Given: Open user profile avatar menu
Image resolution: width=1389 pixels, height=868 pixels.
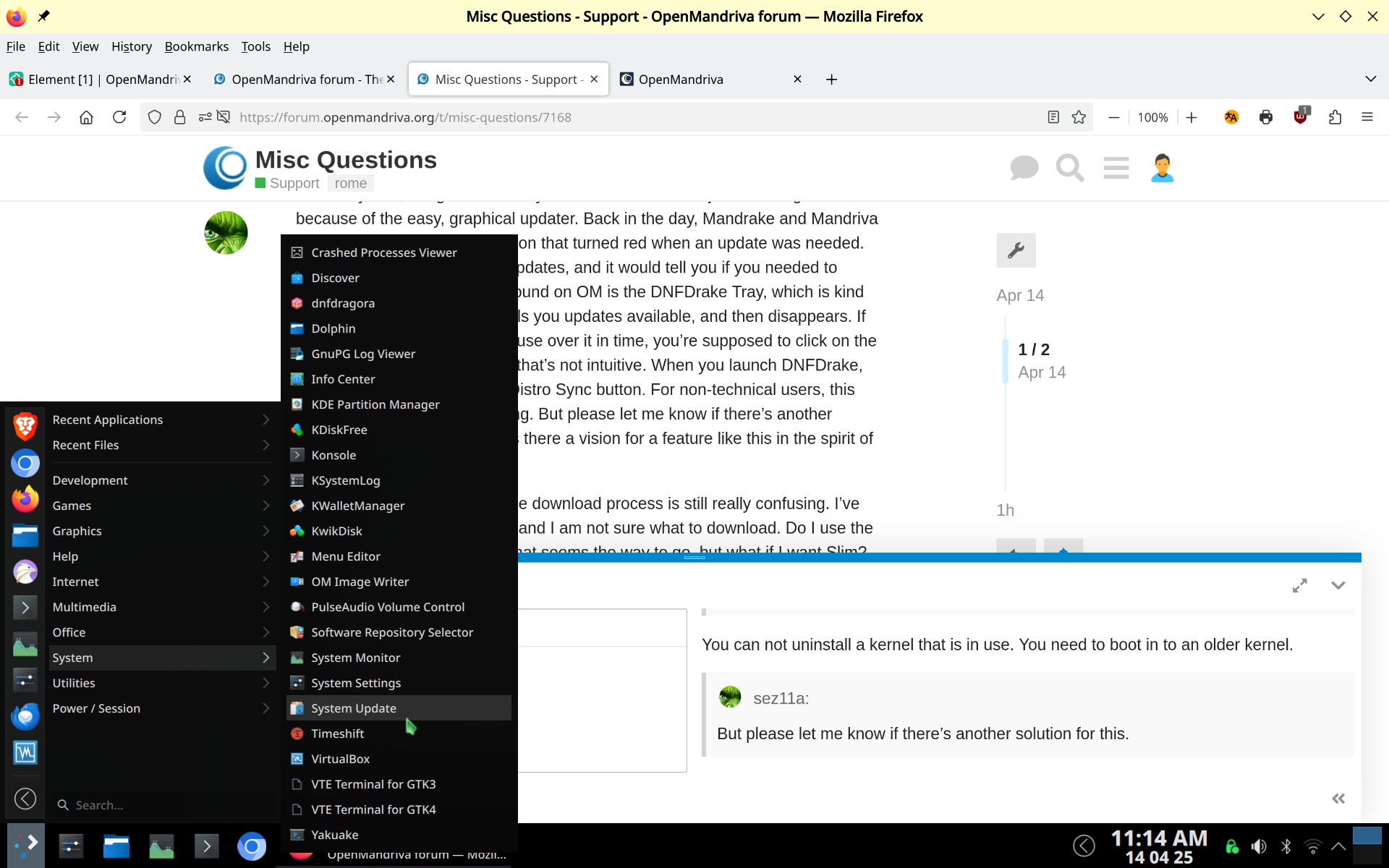Looking at the screenshot, I should 1162,168.
